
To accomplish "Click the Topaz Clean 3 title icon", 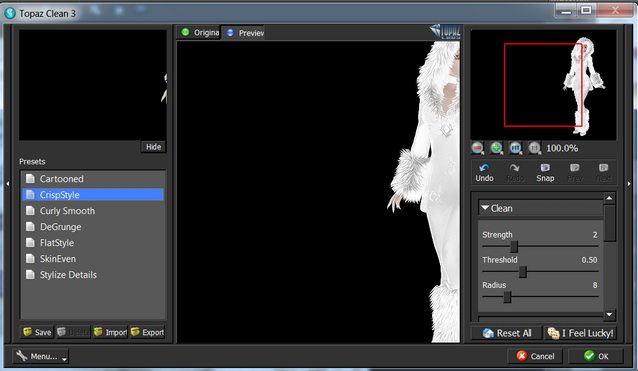I will point(10,13).
